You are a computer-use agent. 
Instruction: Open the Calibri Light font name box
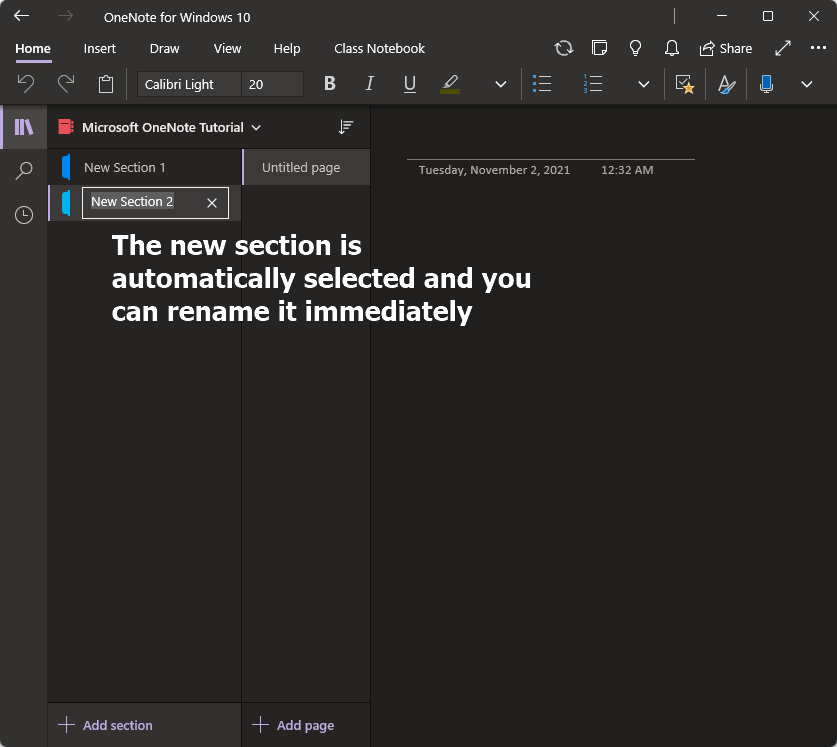click(x=189, y=84)
